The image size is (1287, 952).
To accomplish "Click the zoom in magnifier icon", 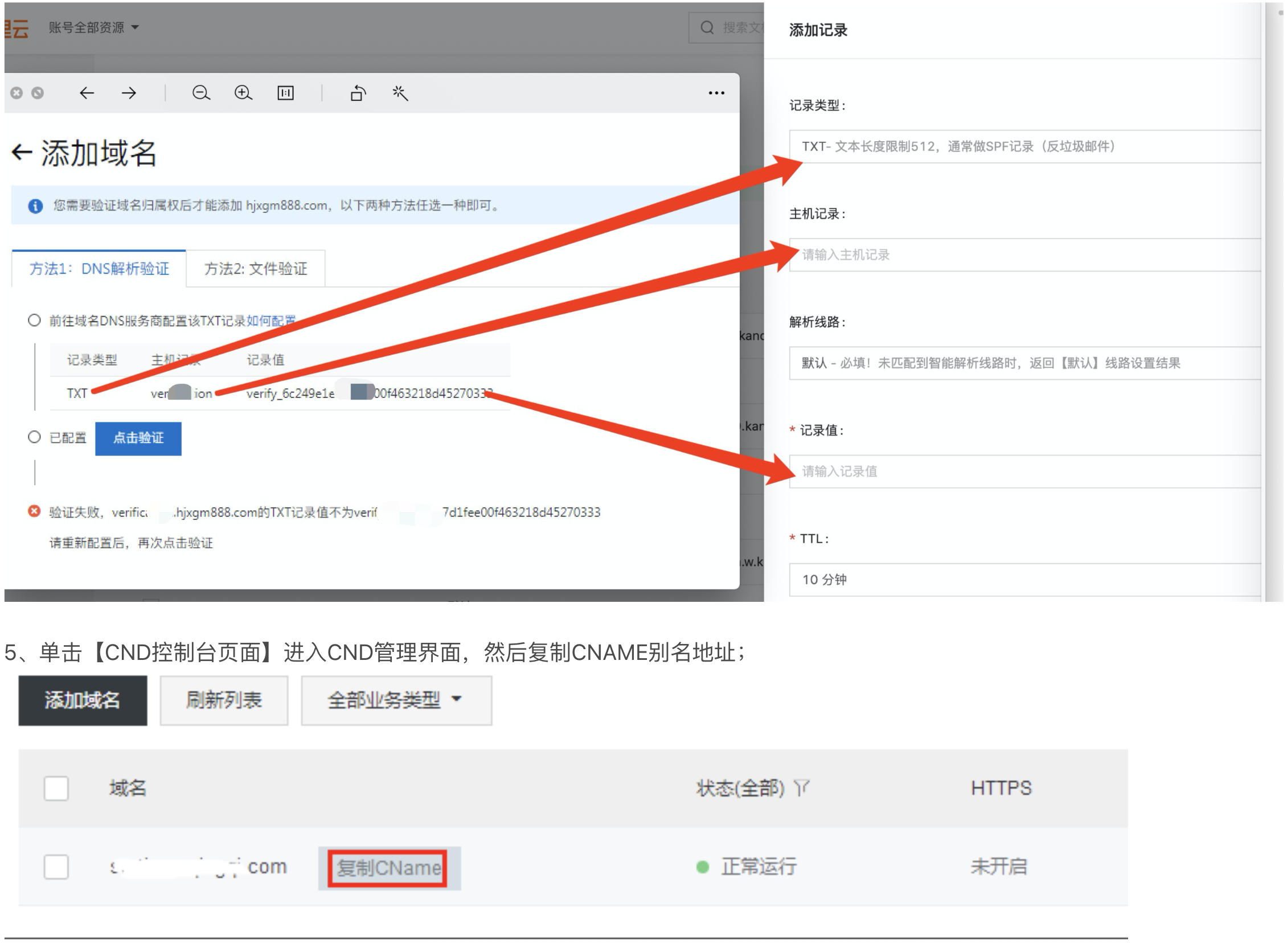I will click(243, 93).
